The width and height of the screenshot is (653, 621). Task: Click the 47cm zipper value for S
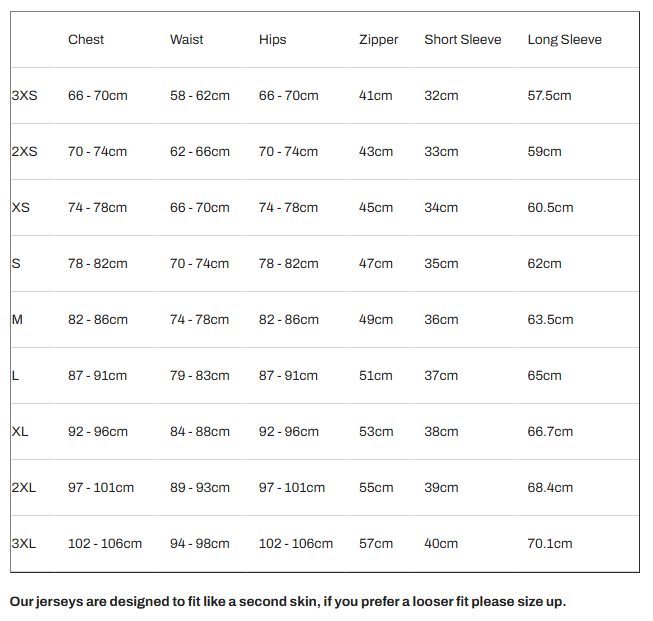[x=376, y=264]
